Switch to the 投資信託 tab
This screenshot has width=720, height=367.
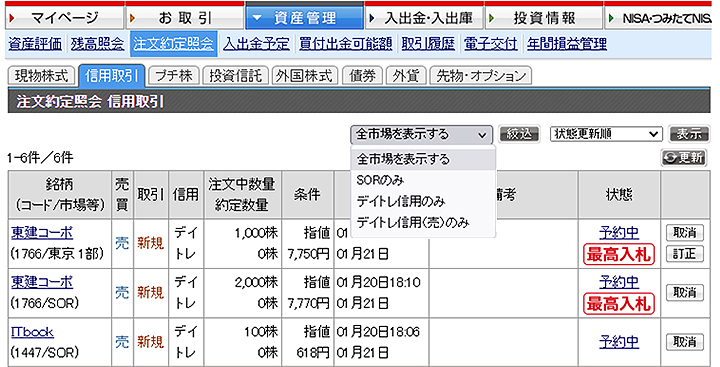pos(235,76)
